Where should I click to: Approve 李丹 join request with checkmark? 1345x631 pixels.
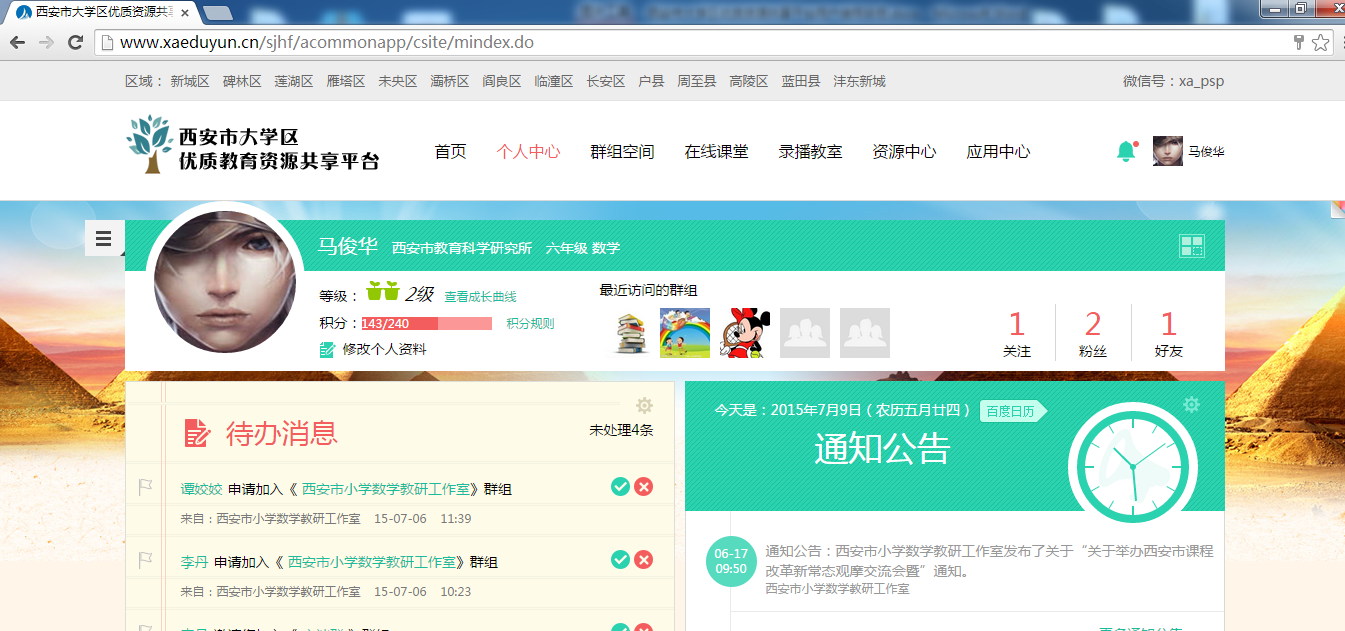click(x=620, y=559)
